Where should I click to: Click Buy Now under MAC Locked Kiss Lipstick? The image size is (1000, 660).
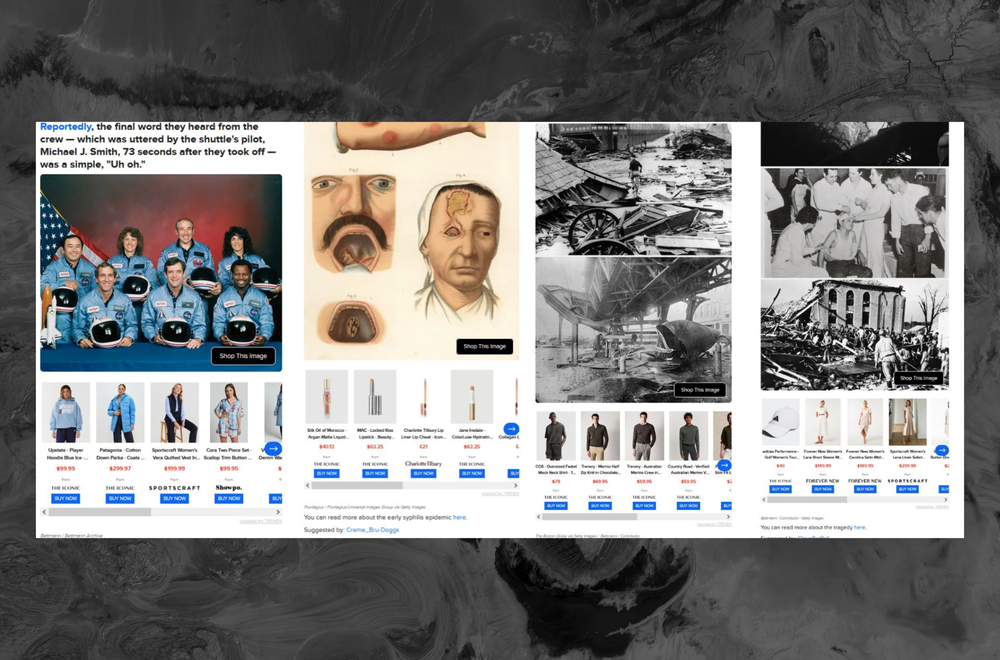click(375, 473)
